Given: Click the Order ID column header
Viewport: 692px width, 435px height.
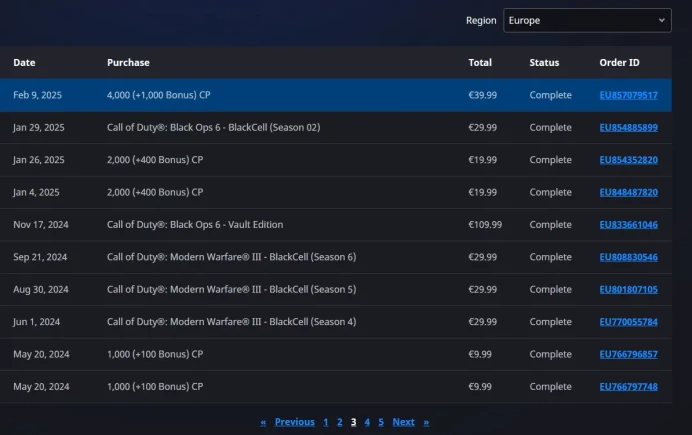Looking at the screenshot, I should point(619,63).
